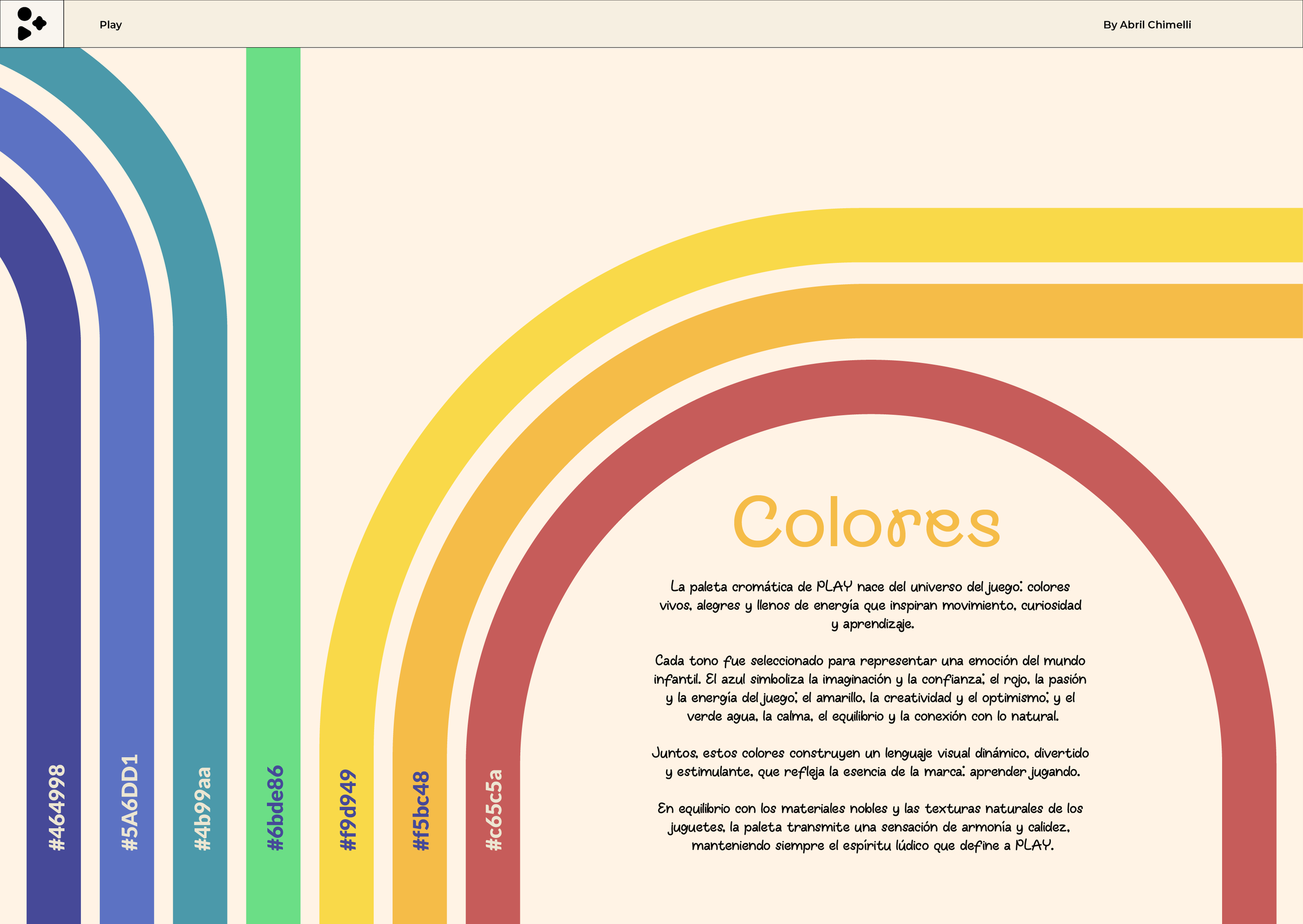Select the #5A6DD1 blue color label

click(130, 802)
